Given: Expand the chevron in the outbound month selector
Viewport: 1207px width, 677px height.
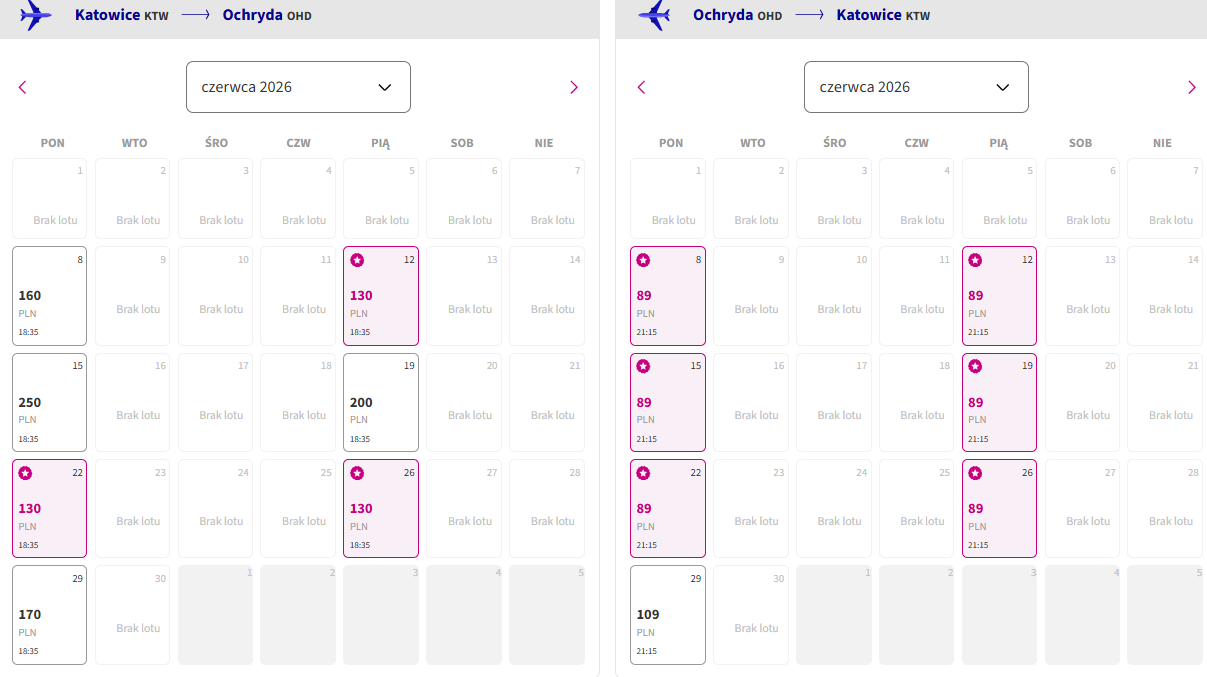Looking at the screenshot, I should pyautogui.click(x=385, y=87).
